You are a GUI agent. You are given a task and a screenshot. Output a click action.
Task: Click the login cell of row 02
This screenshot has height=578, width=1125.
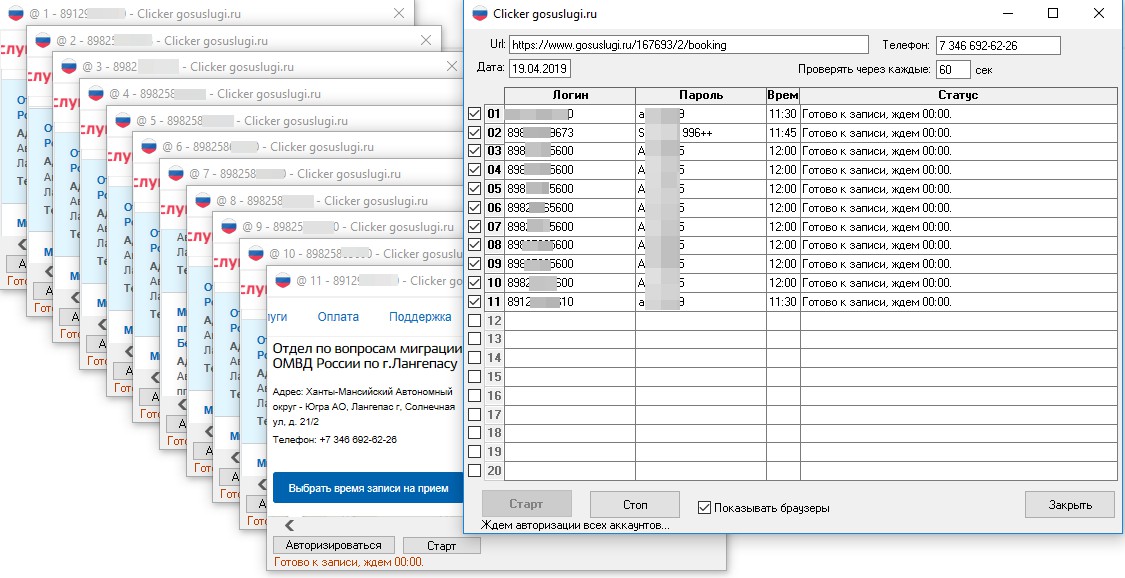point(570,133)
